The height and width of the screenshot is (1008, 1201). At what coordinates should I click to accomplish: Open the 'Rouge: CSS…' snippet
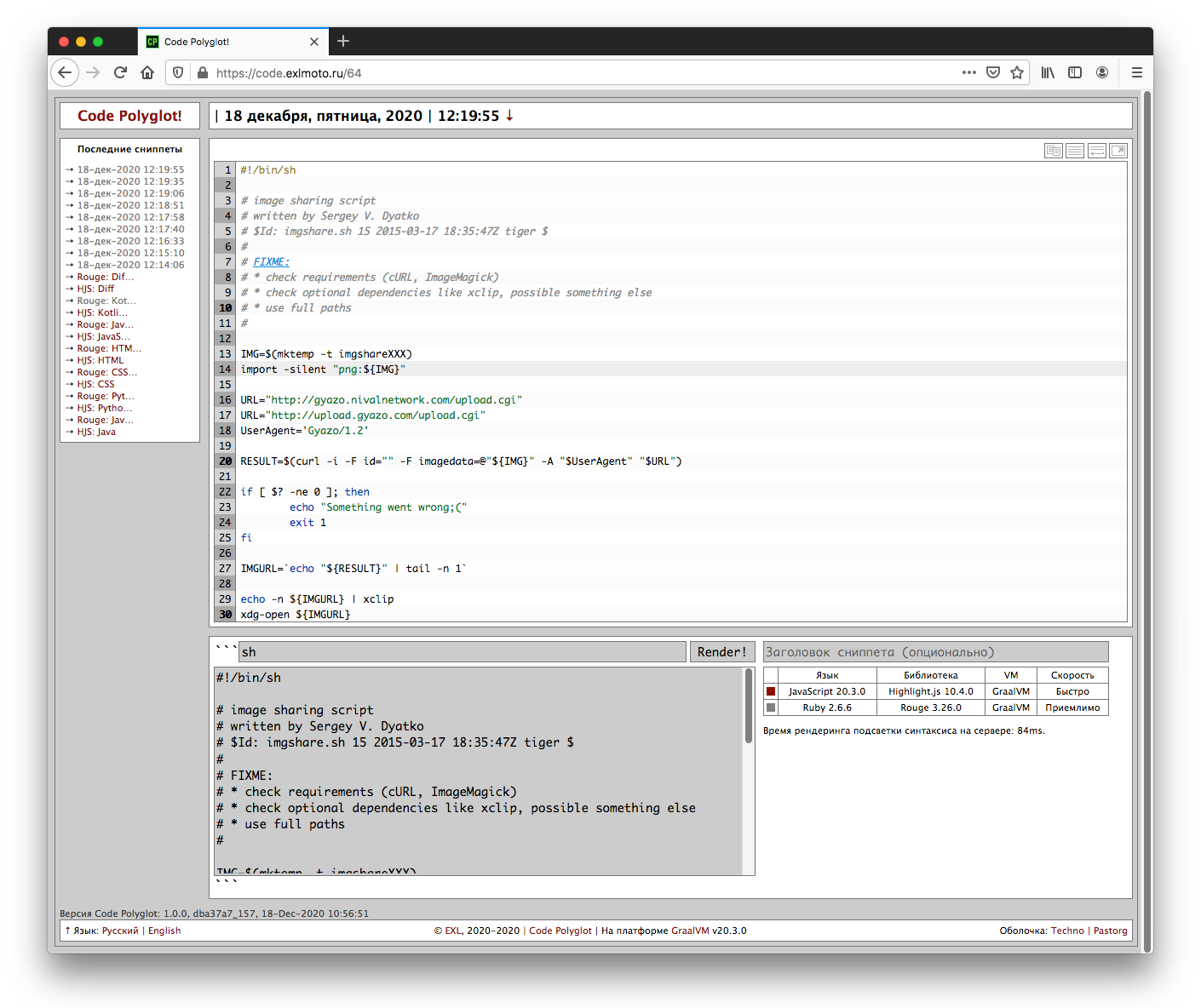pyautogui.click(x=107, y=372)
